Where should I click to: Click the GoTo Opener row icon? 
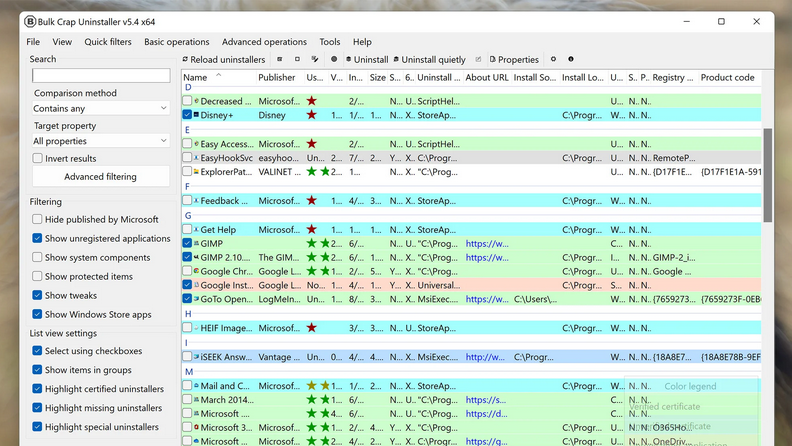[x=196, y=299]
